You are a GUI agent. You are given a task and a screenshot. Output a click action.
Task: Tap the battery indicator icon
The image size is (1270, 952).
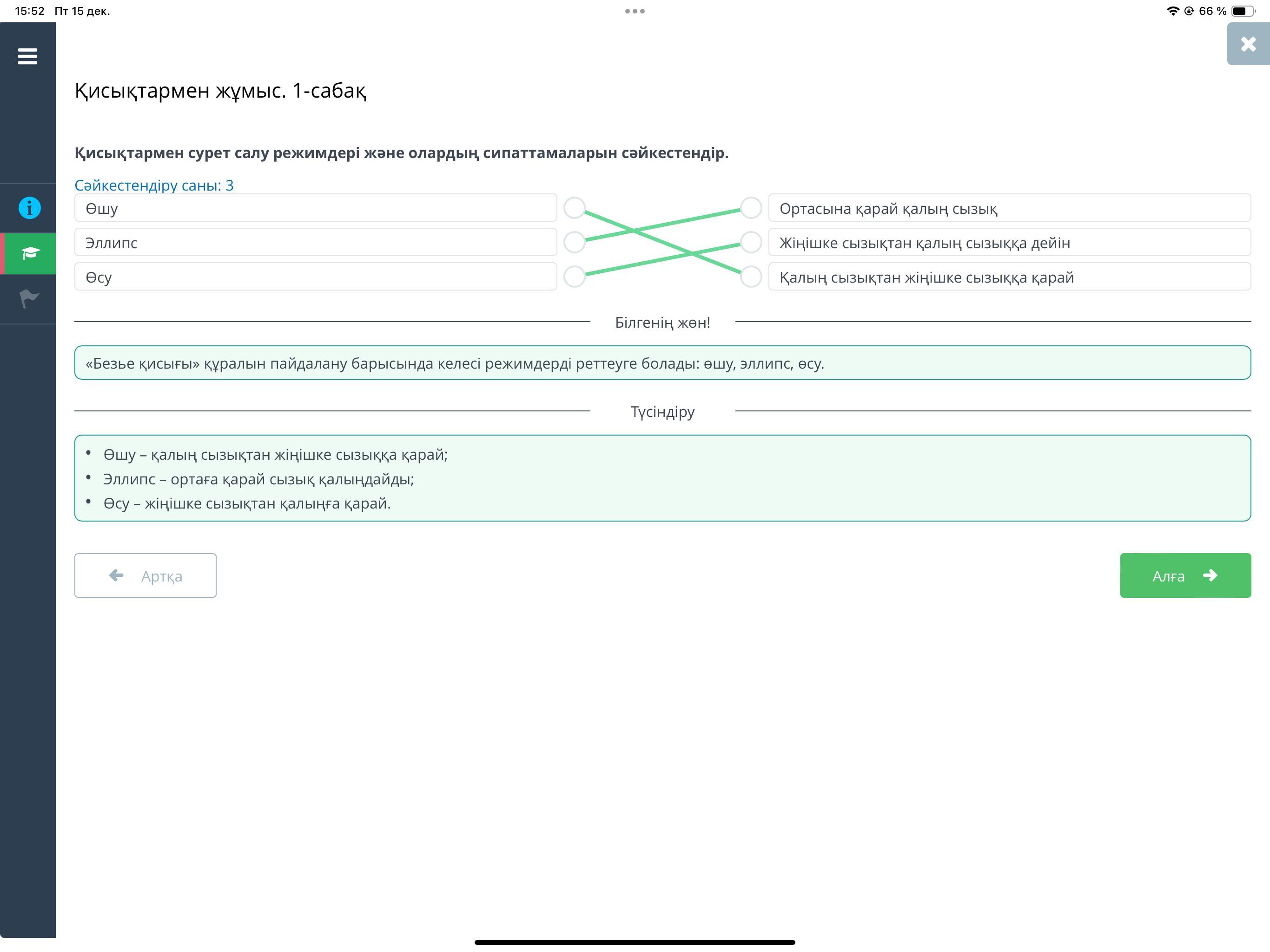point(1243,11)
